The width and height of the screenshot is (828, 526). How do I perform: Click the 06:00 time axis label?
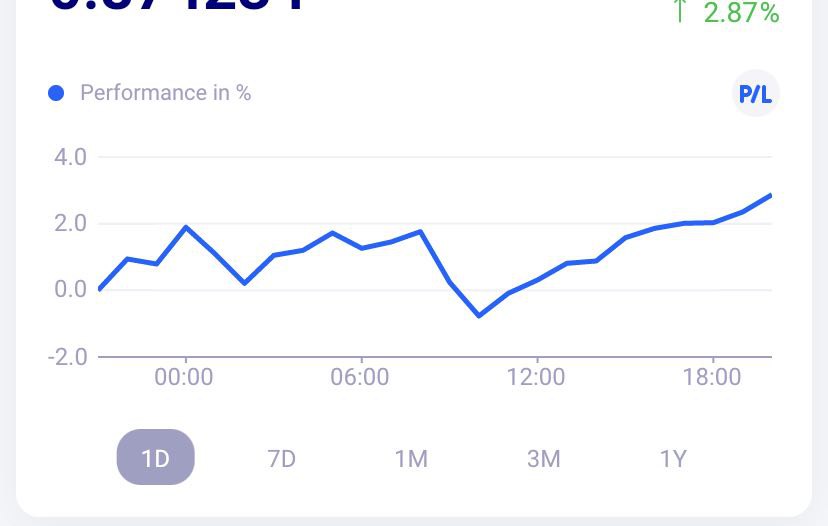[360, 377]
